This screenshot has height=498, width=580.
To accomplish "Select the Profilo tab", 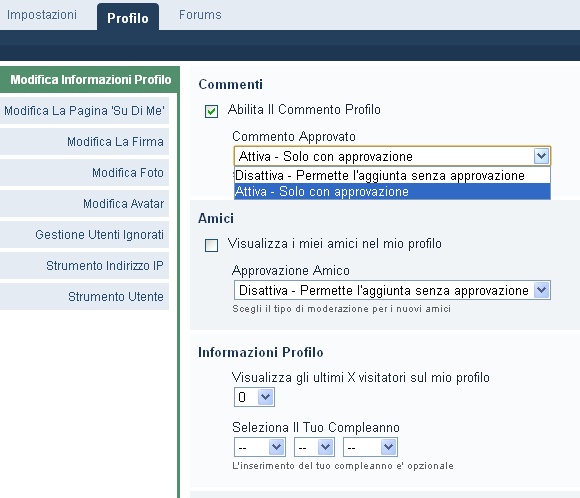I will tap(128, 18).
